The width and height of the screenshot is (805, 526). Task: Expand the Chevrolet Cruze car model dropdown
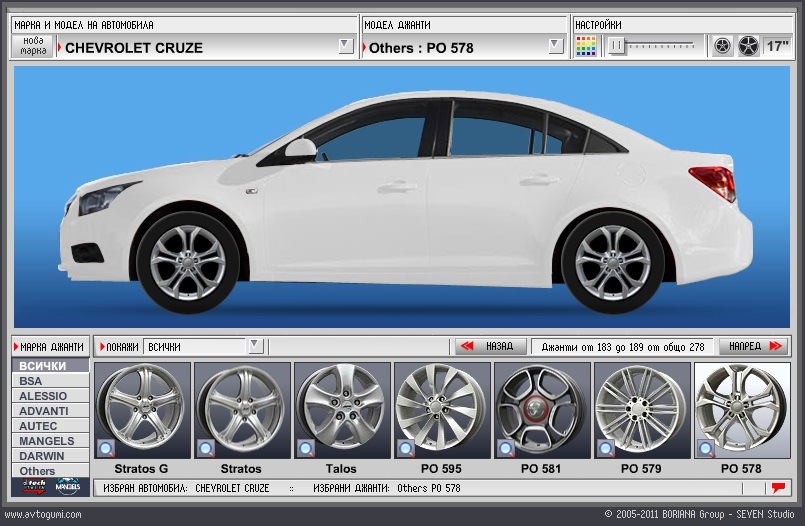tap(346, 46)
